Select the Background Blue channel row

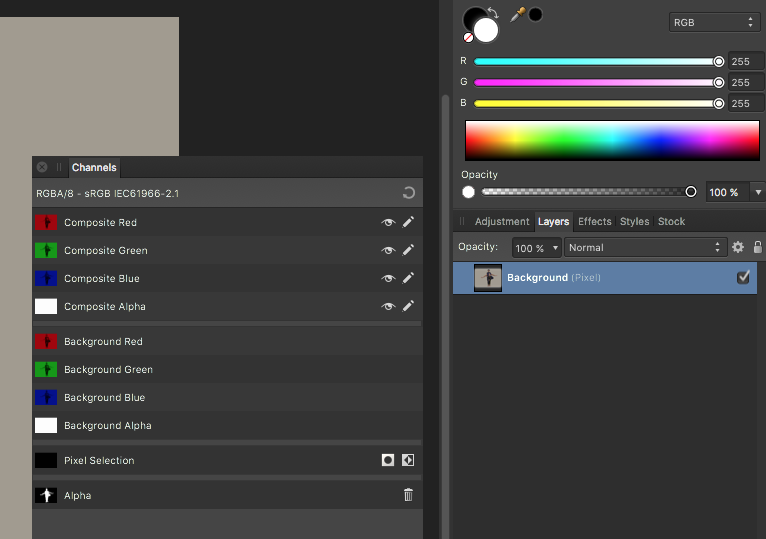227,397
